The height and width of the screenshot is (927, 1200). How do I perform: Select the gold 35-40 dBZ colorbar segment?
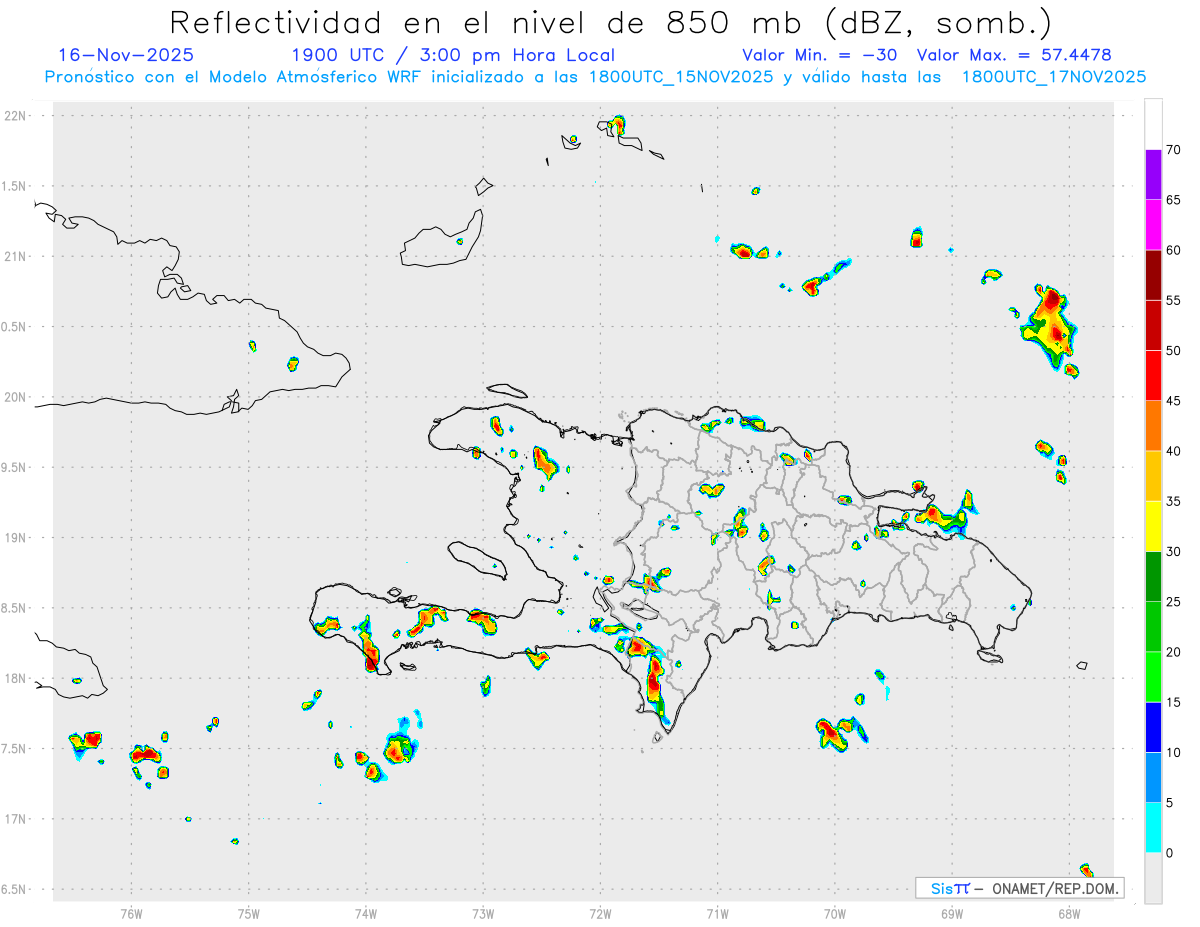1153,476
